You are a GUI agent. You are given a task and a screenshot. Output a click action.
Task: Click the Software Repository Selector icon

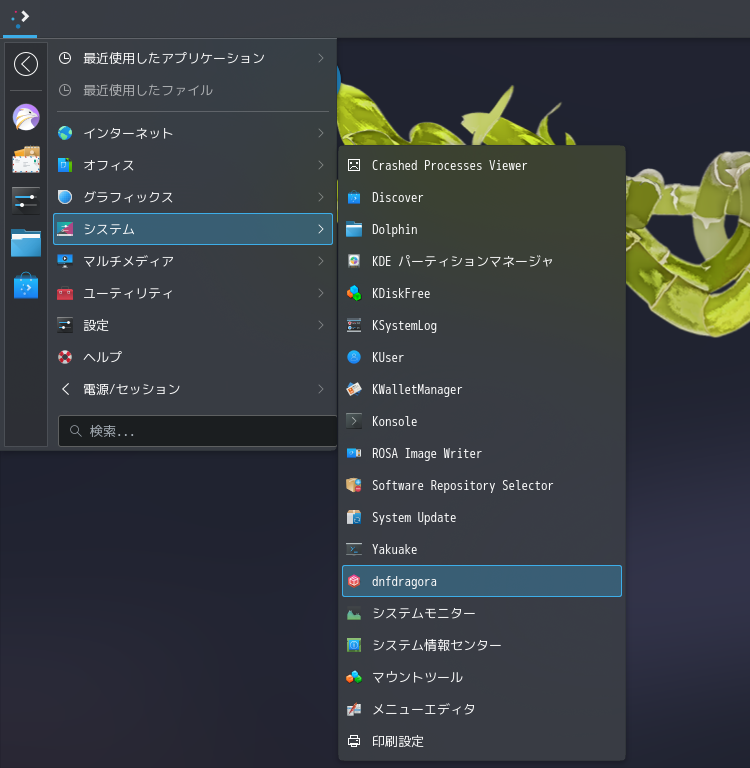point(354,485)
